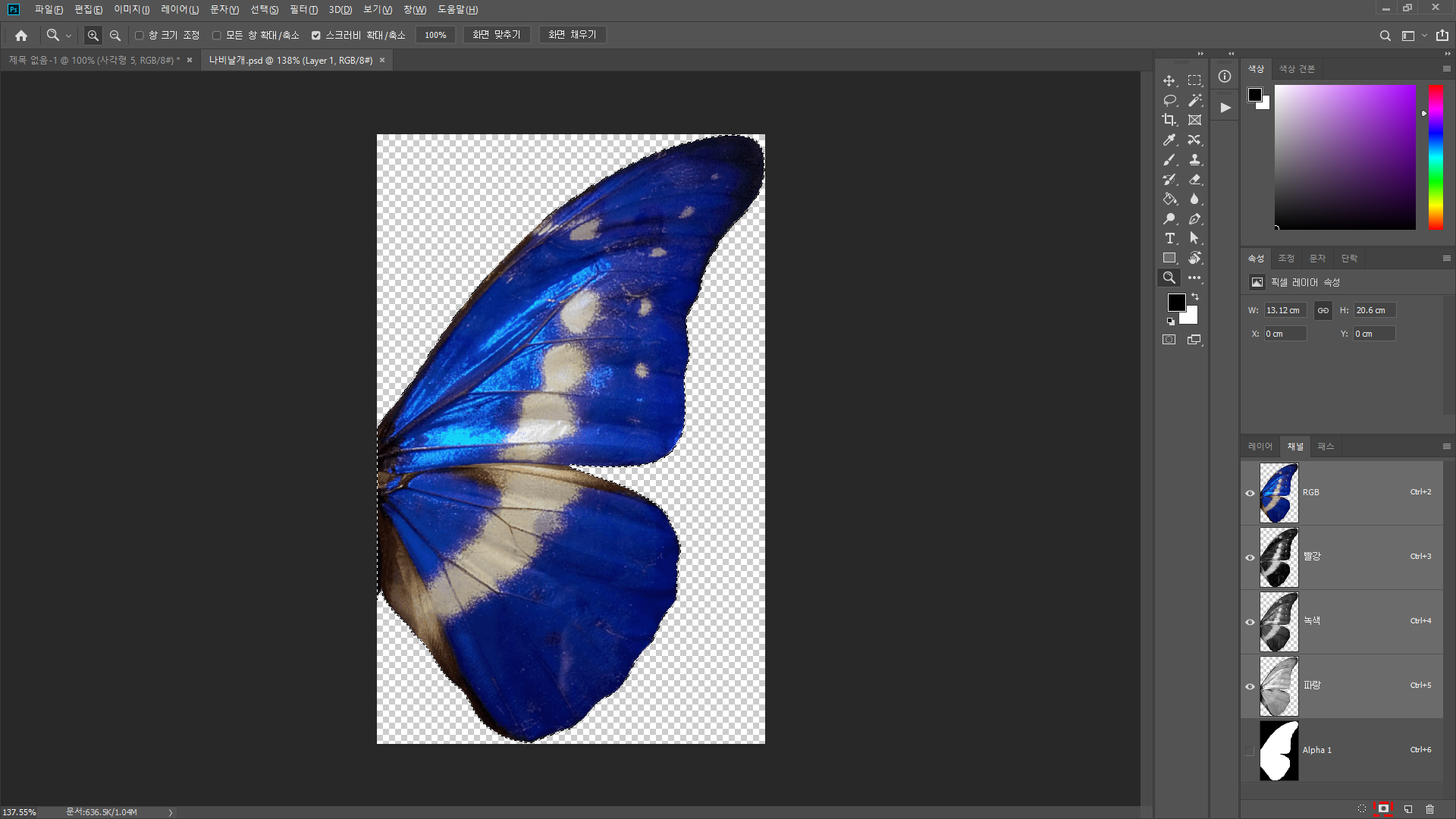Click the Zoom Out magnifier icon
Screen dimensions: 1456x819
(x=115, y=35)
